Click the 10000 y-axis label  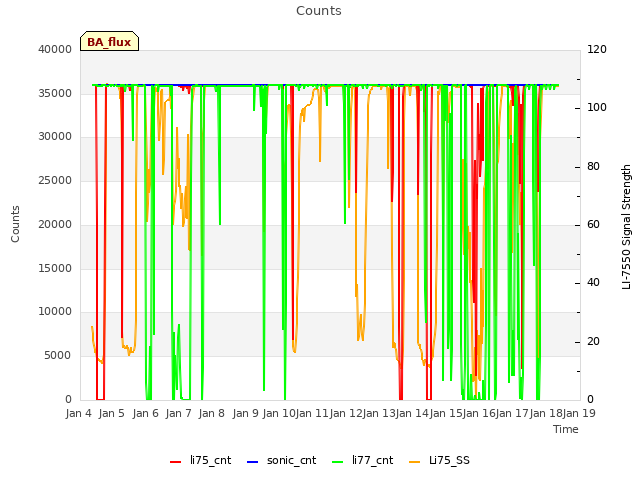pos(55,311)
